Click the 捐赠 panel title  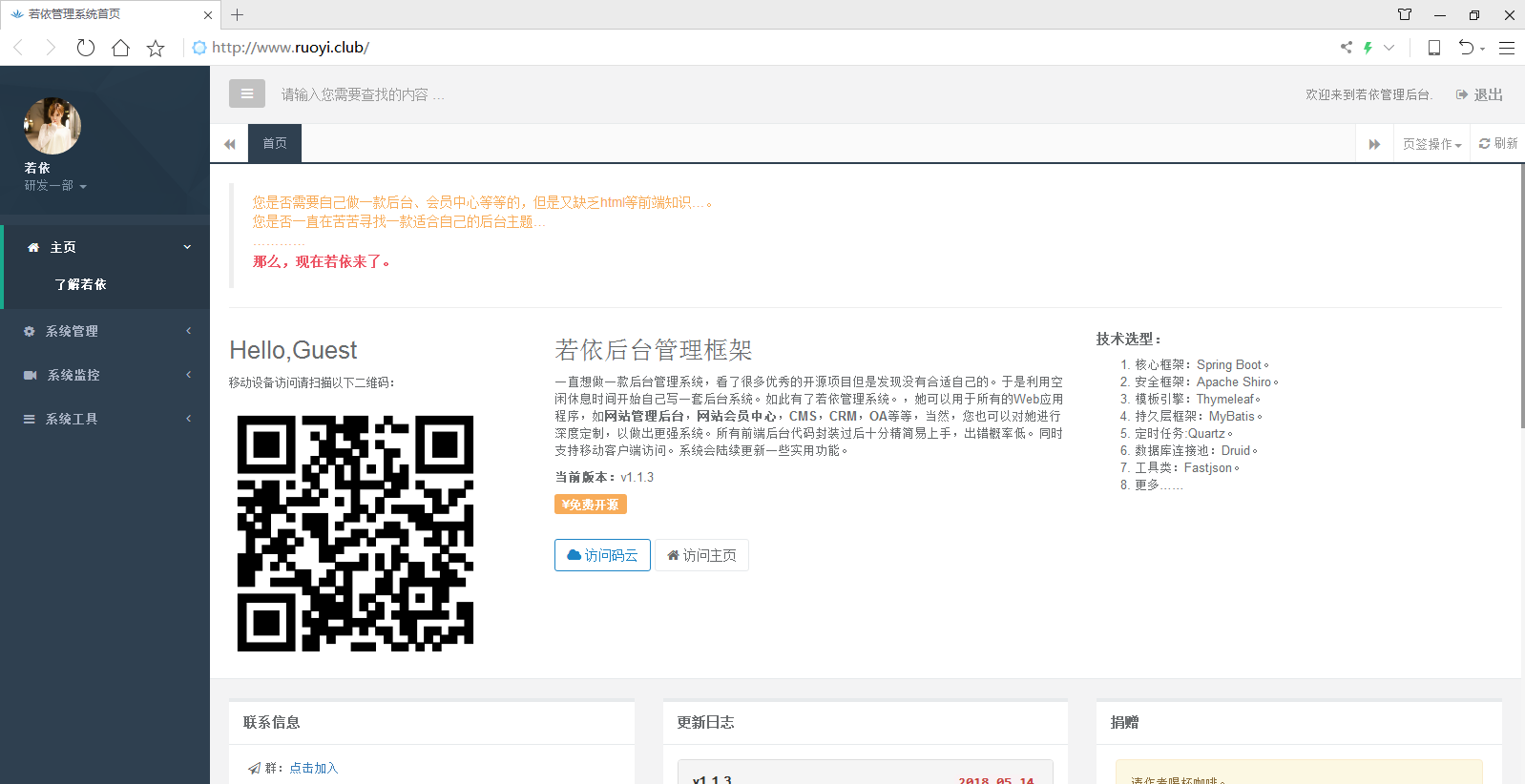point(1125,722)
